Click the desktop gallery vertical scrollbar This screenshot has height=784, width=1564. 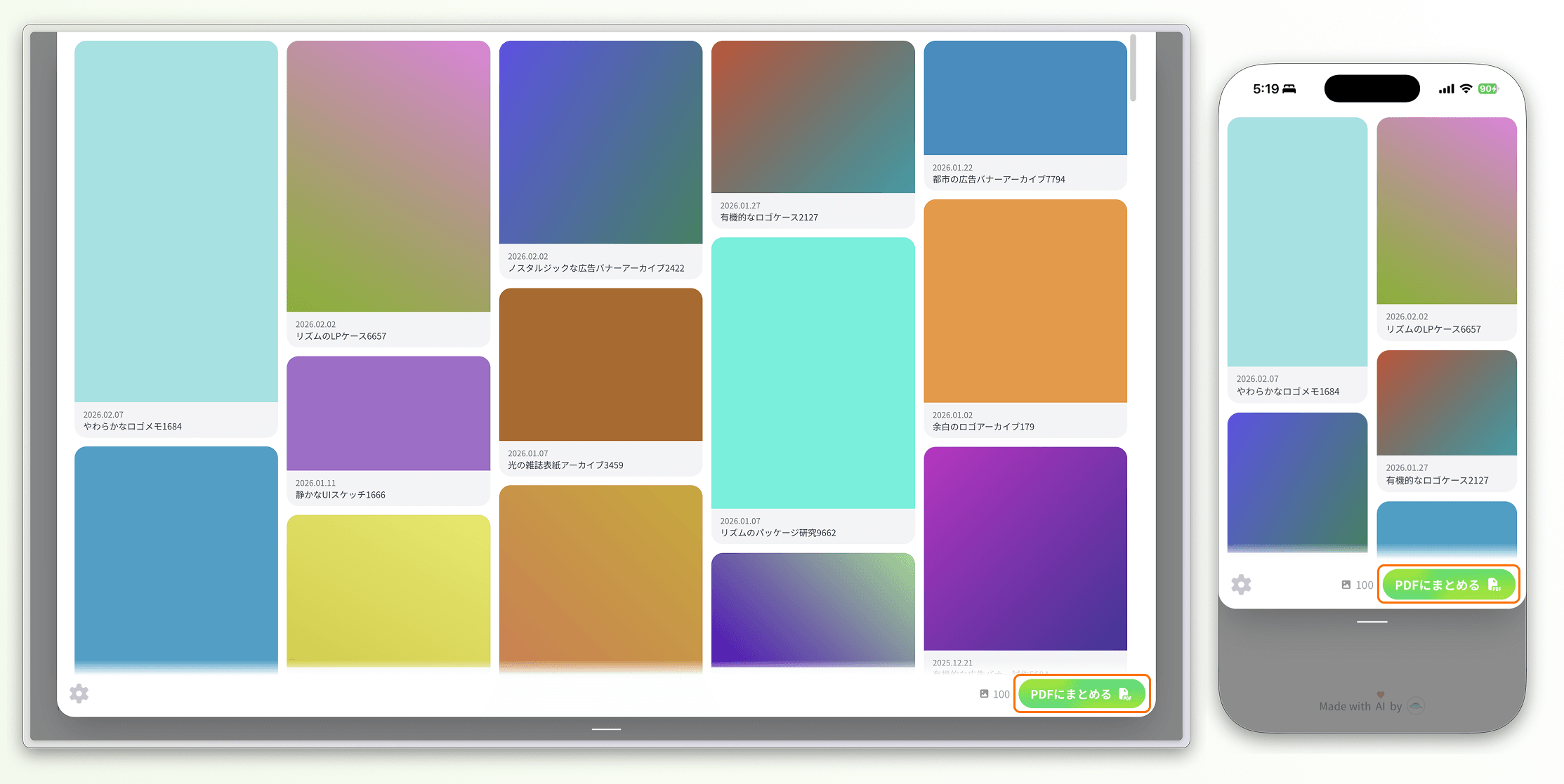pos(1133,69)
